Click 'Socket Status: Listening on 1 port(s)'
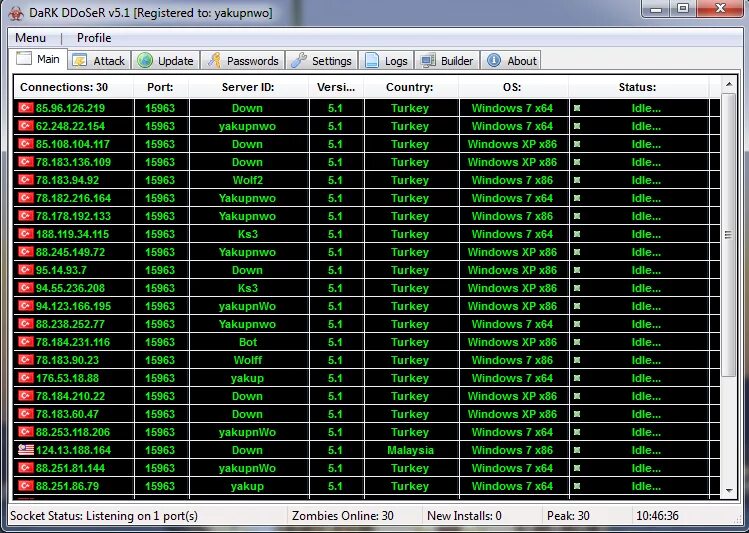Image resolution: width=749 pixels, height=533 pixels. click(x=104, y=516)
